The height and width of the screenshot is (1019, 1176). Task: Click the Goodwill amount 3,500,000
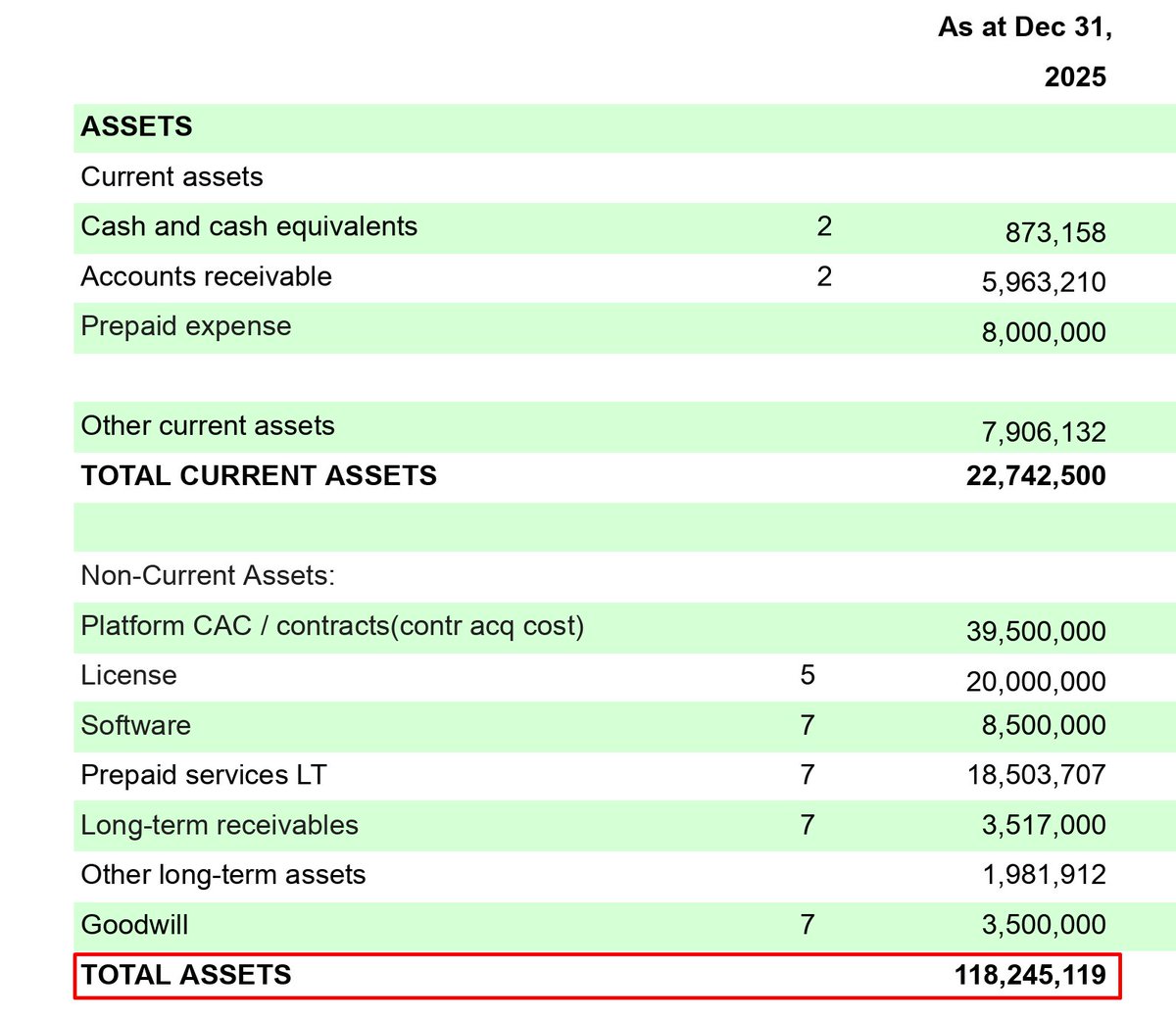coord(1044,925)
